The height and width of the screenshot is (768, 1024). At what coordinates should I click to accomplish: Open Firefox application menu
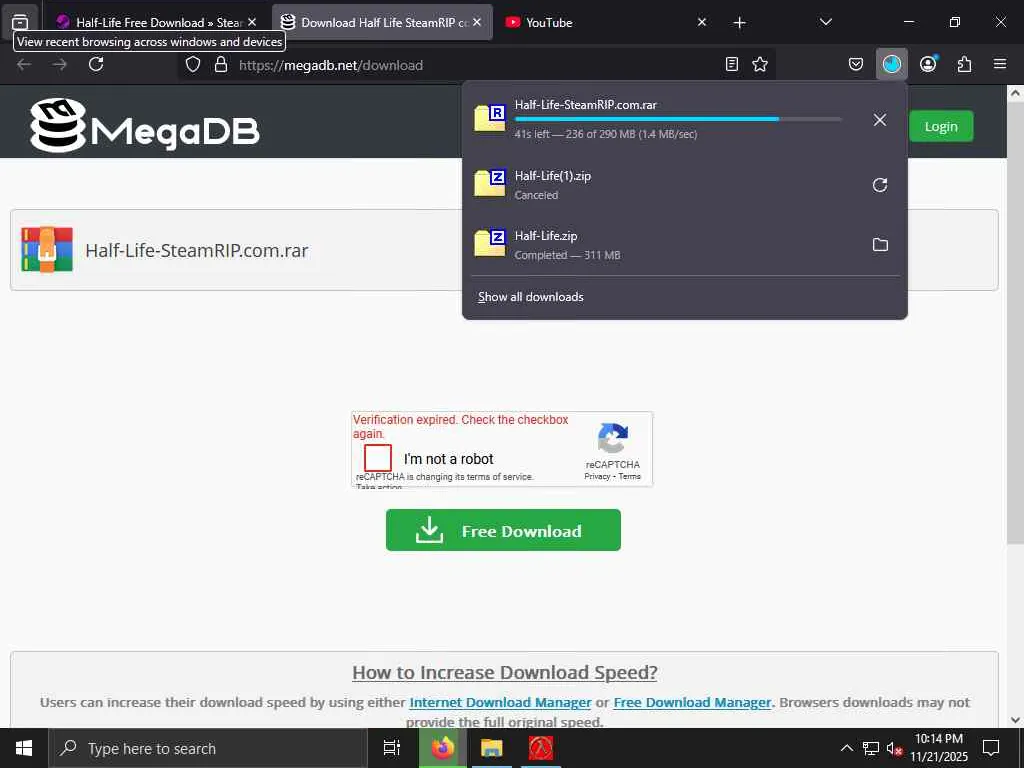tap(1000, 64)
